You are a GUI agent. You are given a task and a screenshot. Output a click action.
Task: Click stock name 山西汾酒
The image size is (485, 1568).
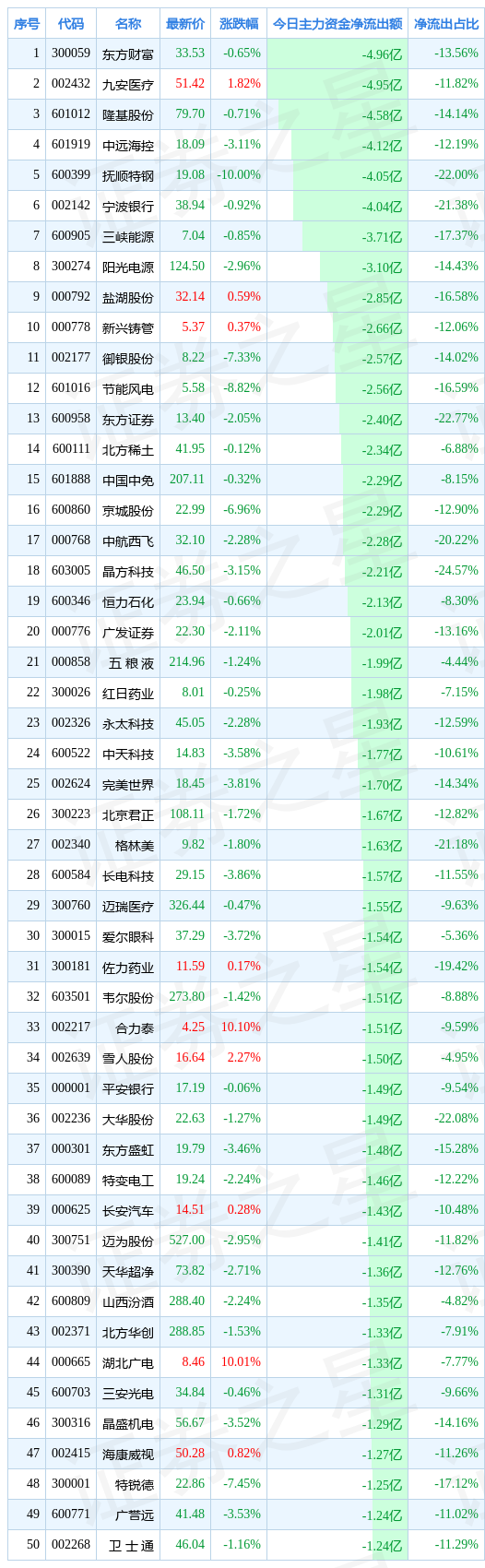(x=128, y=1302)
